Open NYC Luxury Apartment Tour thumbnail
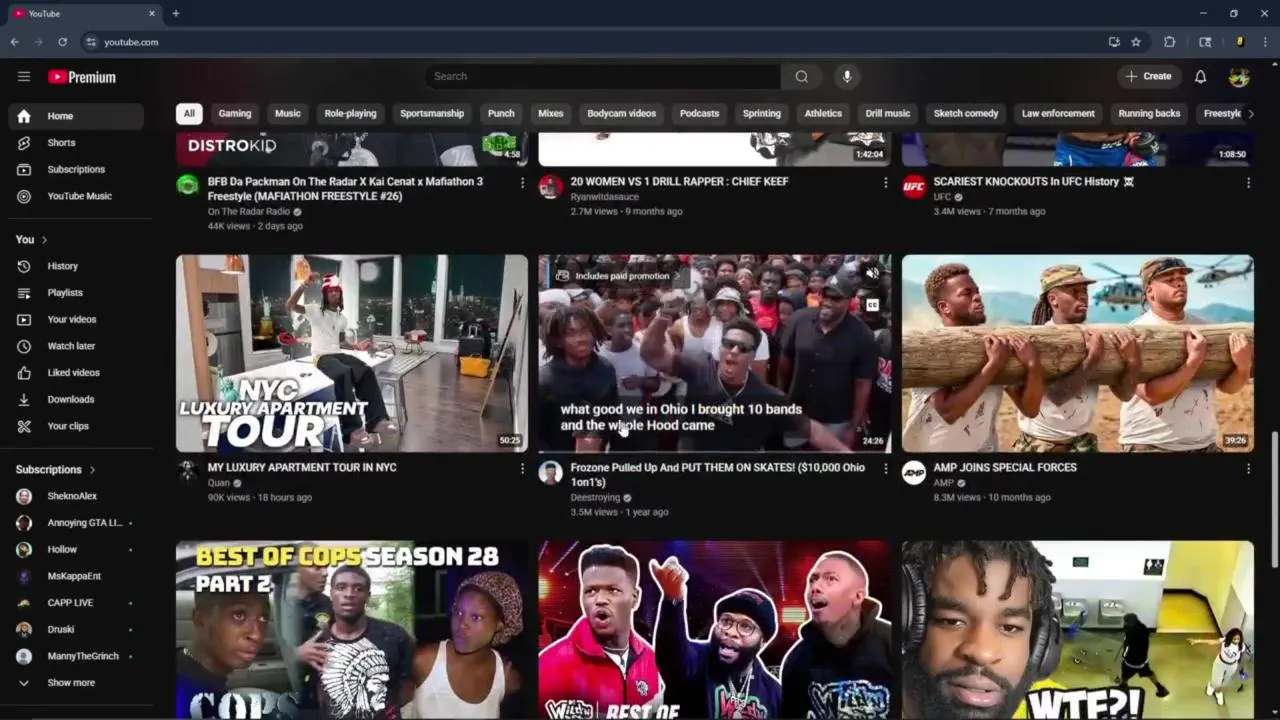Image resolution: width=1280 pixels, height=720 pixels. point(352,353)
